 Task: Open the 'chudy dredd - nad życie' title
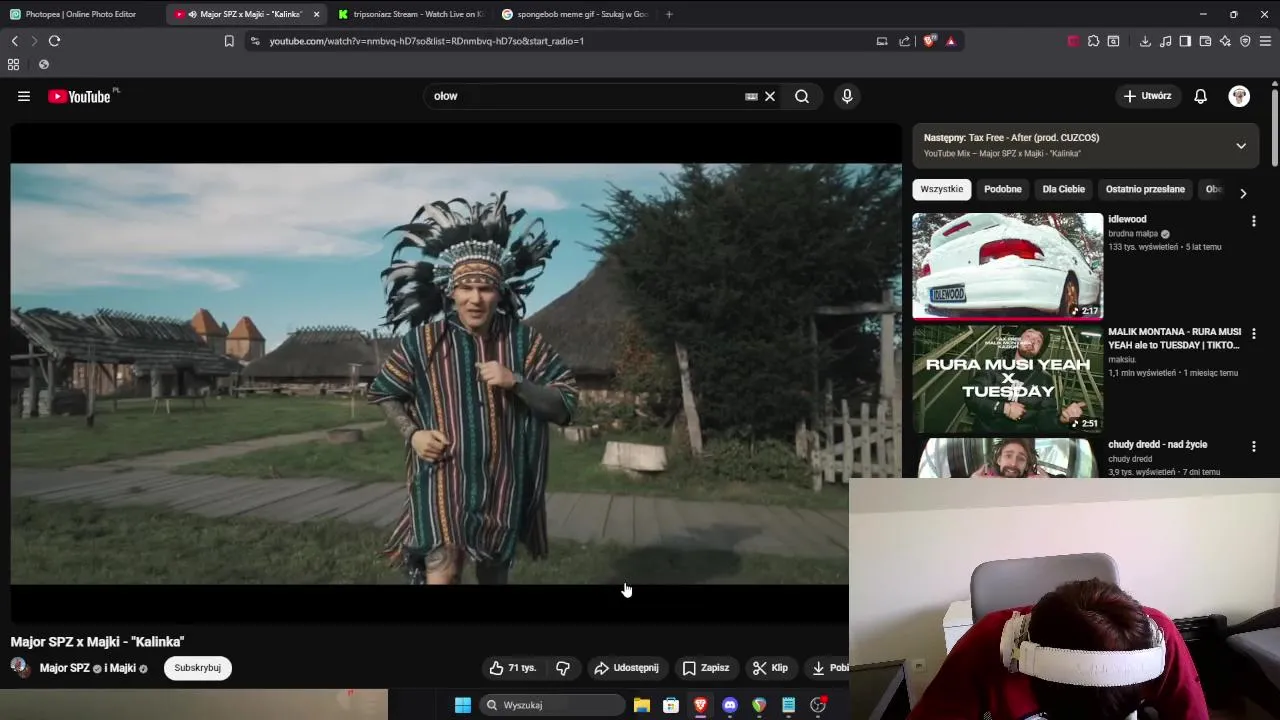click(1158, 444)
